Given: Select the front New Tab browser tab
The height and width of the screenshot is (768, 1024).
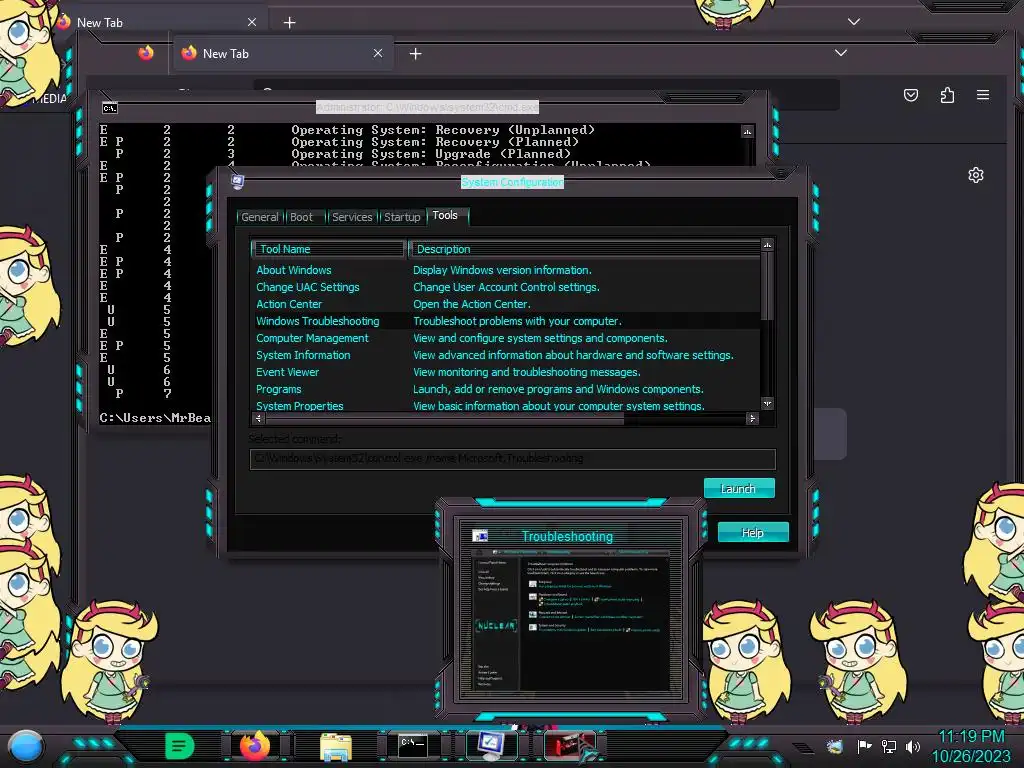Looking at the screenshot, I should 283,54.
